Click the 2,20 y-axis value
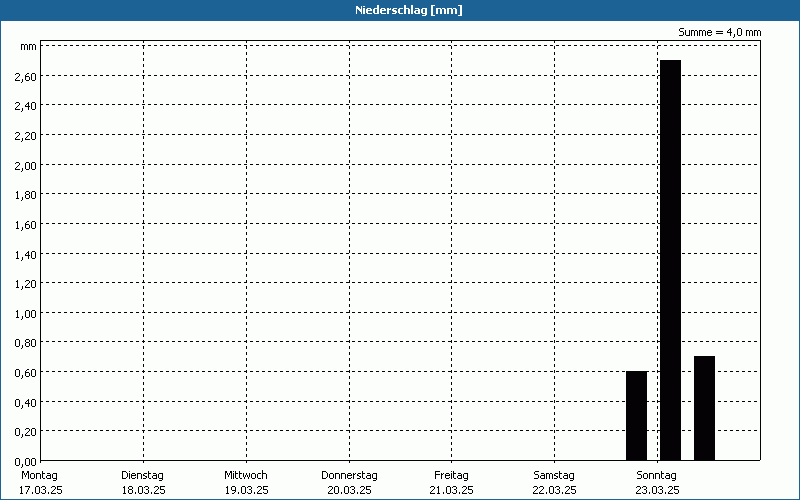Screen dimensions: 800x500 pyautogui.click(x=26, y=136)
